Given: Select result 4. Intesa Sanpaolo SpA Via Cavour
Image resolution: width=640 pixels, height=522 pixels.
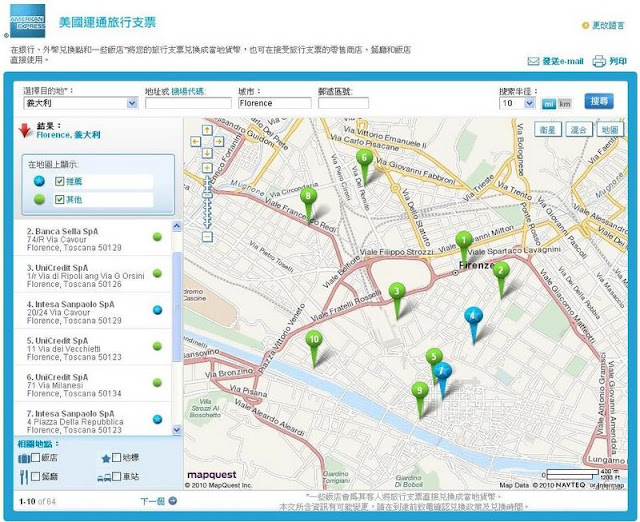Looking at the screenshot, I should click(93, 311).
